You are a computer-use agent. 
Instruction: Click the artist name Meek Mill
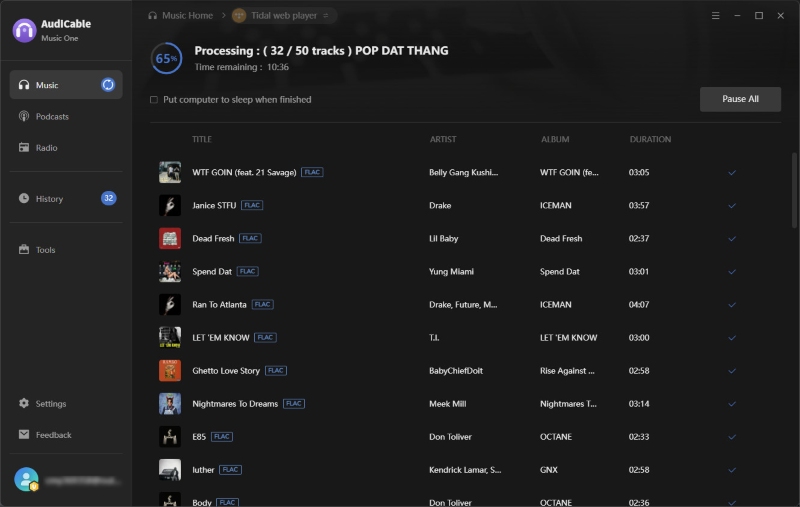tap(447, 403)
